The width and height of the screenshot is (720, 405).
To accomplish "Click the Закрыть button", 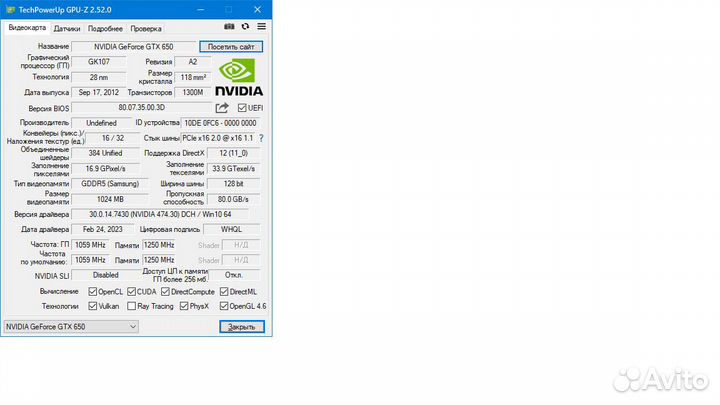I will click(x=242, y=326).
